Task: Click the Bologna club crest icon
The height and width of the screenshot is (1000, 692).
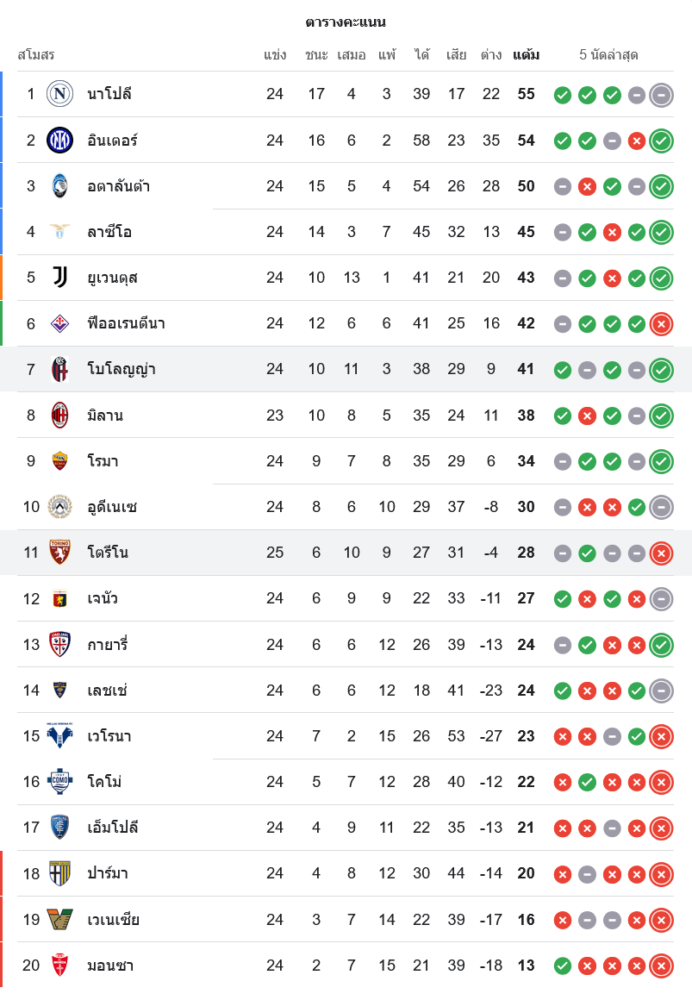Action: point(60,370)
